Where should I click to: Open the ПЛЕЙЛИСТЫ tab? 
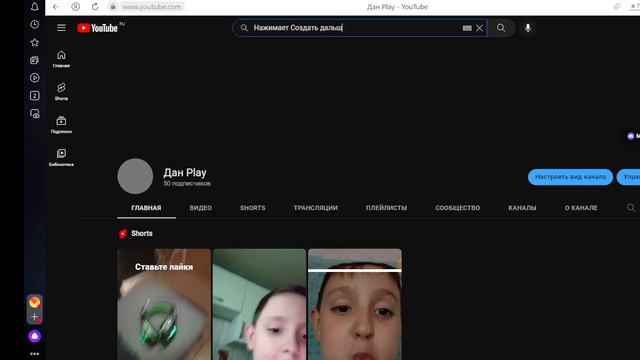coord(386,208)
